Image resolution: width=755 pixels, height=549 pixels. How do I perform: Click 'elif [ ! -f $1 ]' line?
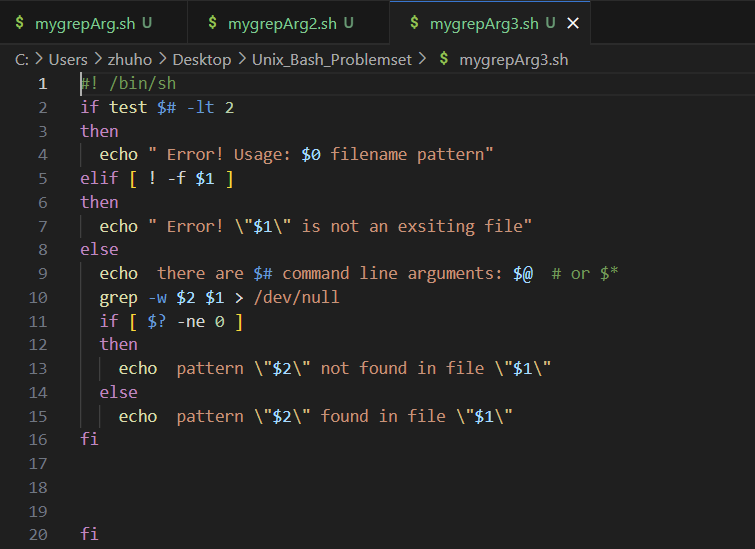point(157,179)
